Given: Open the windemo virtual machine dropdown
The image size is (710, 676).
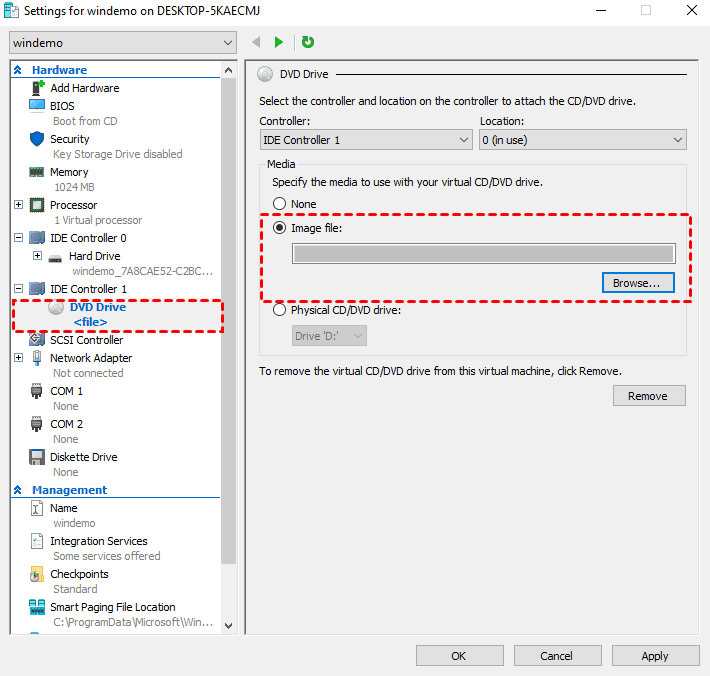Looking at the screenshot, I should pyautogui.click(x=123, y=43).
